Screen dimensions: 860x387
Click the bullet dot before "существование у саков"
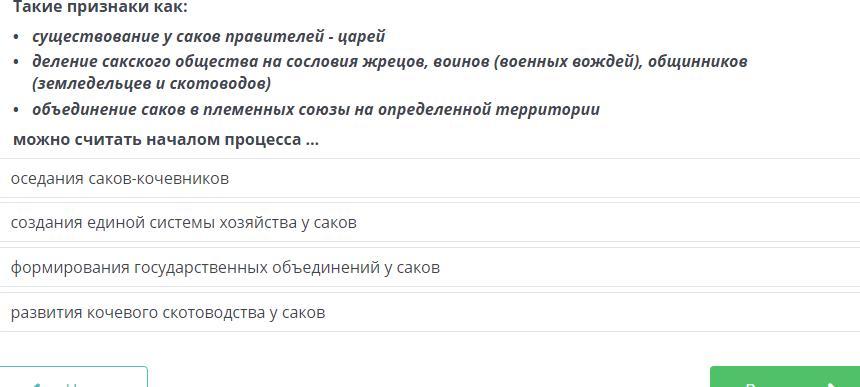click(17, 37)
